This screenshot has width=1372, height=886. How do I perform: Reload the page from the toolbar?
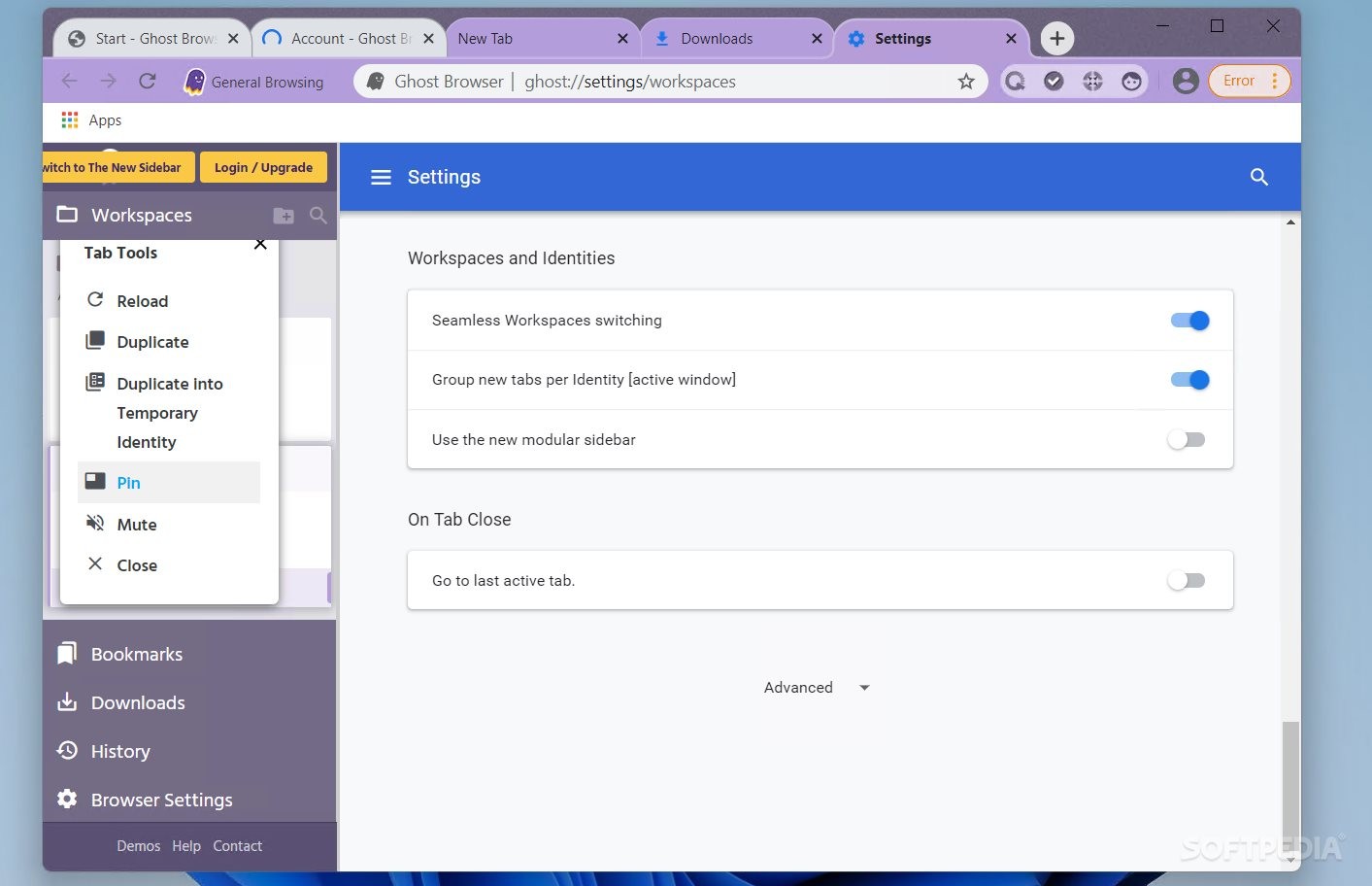click(x=148, y=82)
